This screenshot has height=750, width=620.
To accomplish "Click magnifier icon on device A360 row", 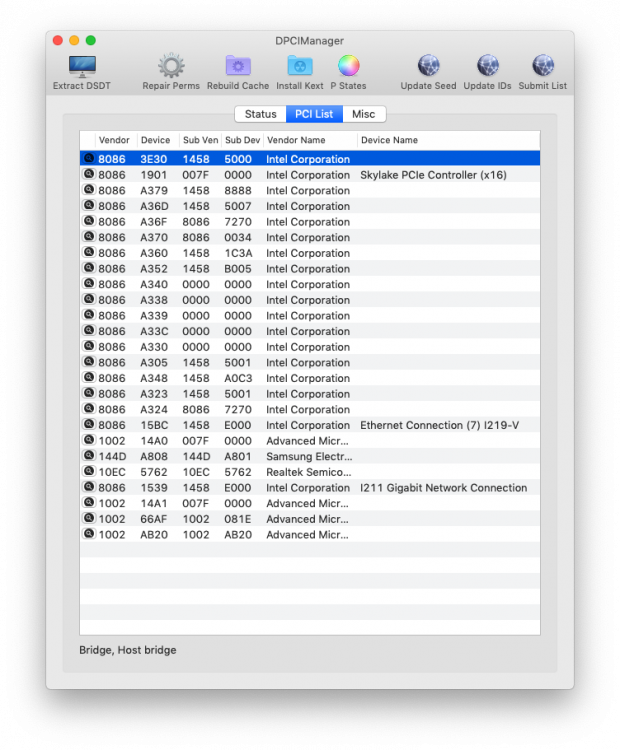I will (x=89, y=253).
